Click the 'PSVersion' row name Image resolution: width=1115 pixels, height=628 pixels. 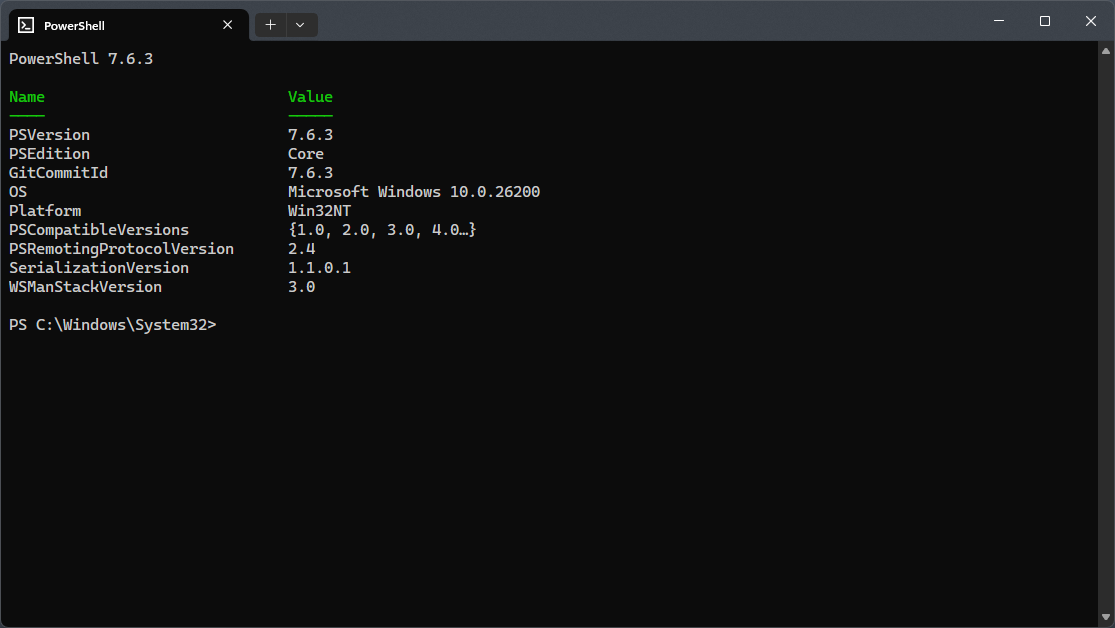pyautogui.click(x=49, y=135)
